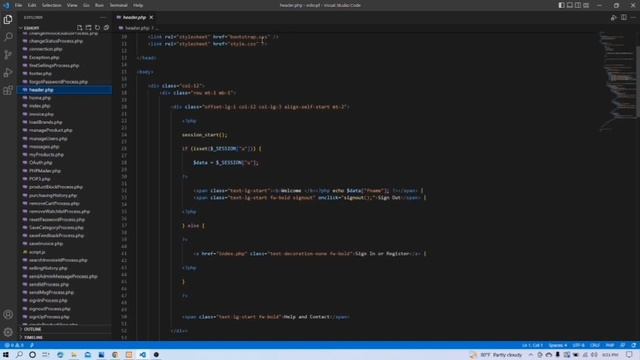Open changeStatusProcess.php in Explorer
The width and height of the screenshot is (640, 360).
click(56, 41)
